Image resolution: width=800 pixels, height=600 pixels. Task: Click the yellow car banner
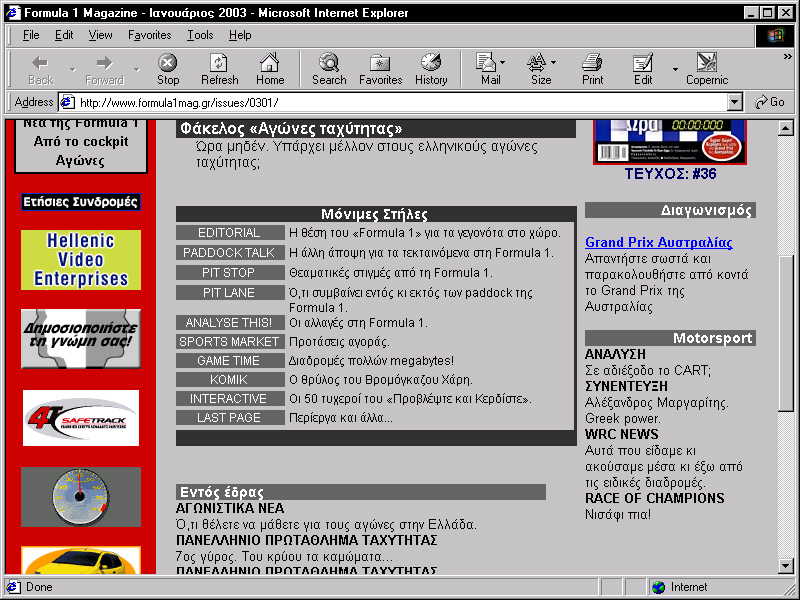tap(81, 560)
